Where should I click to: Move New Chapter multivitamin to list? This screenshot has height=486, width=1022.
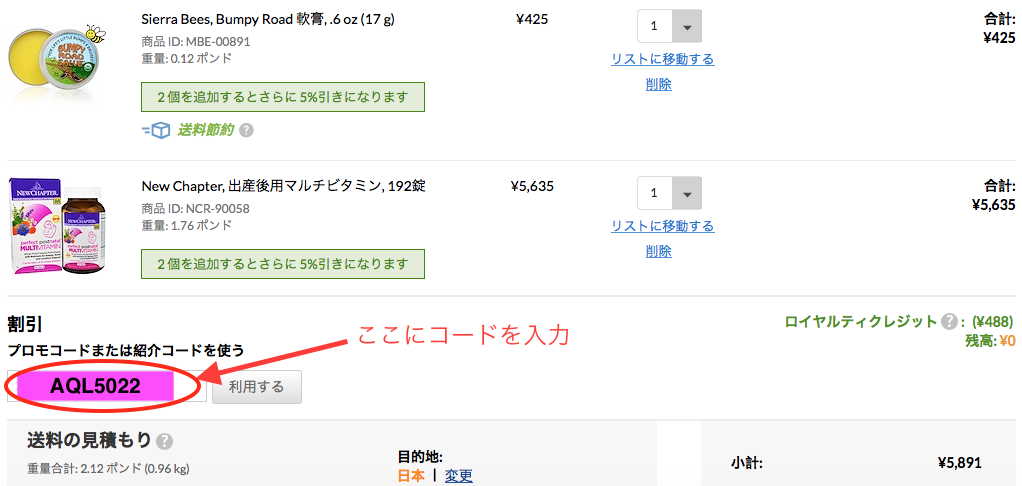662,226
